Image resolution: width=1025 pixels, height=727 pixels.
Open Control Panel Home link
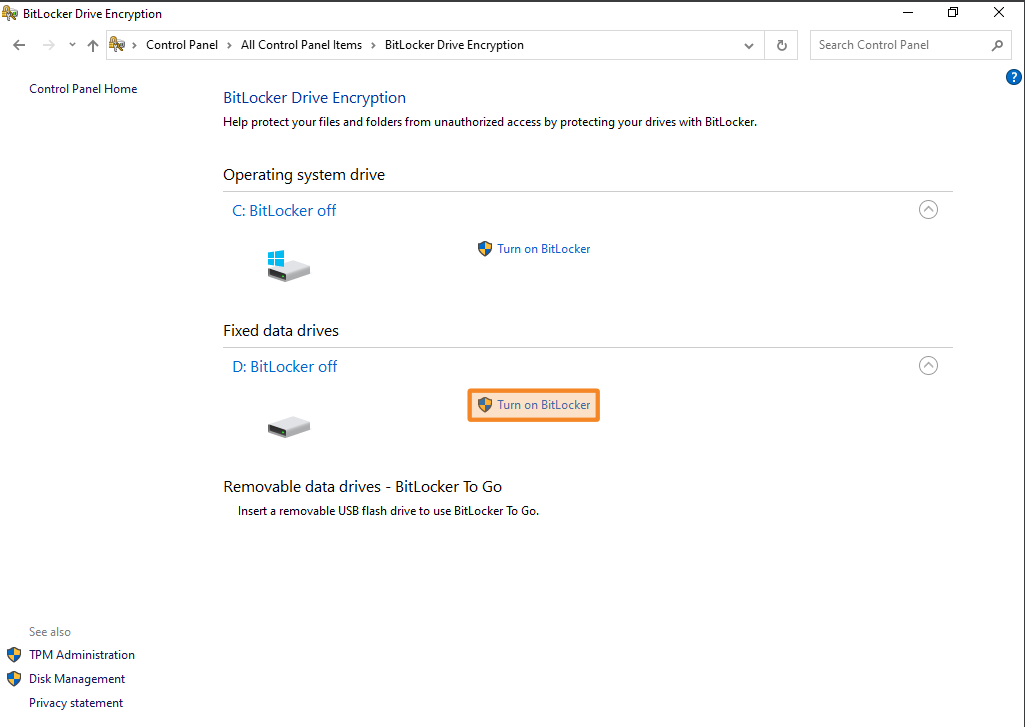coord(83,89)
